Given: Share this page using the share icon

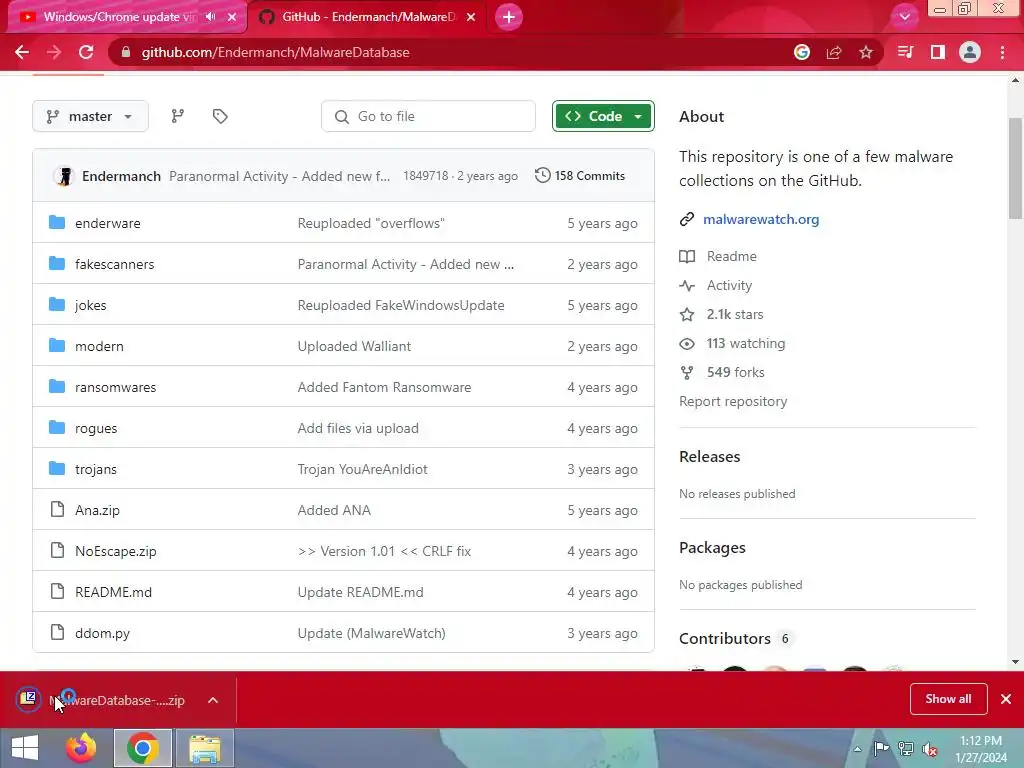Looking at the screenshot, I should pyautogui.click(x=834, y=52).
